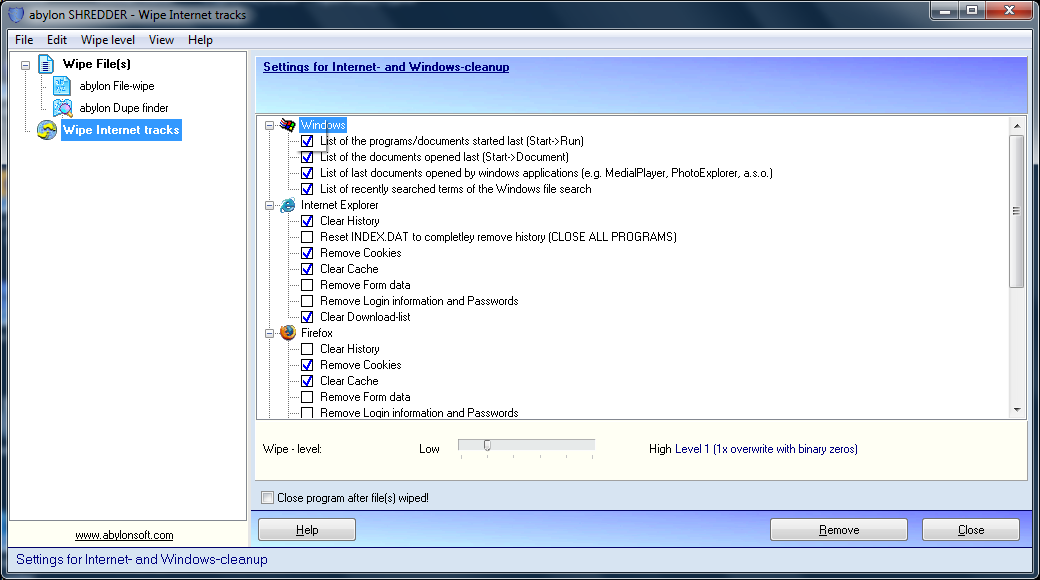1040x580 pixels.
Task: Click the Close button at the bottom right
Action: 971,530
